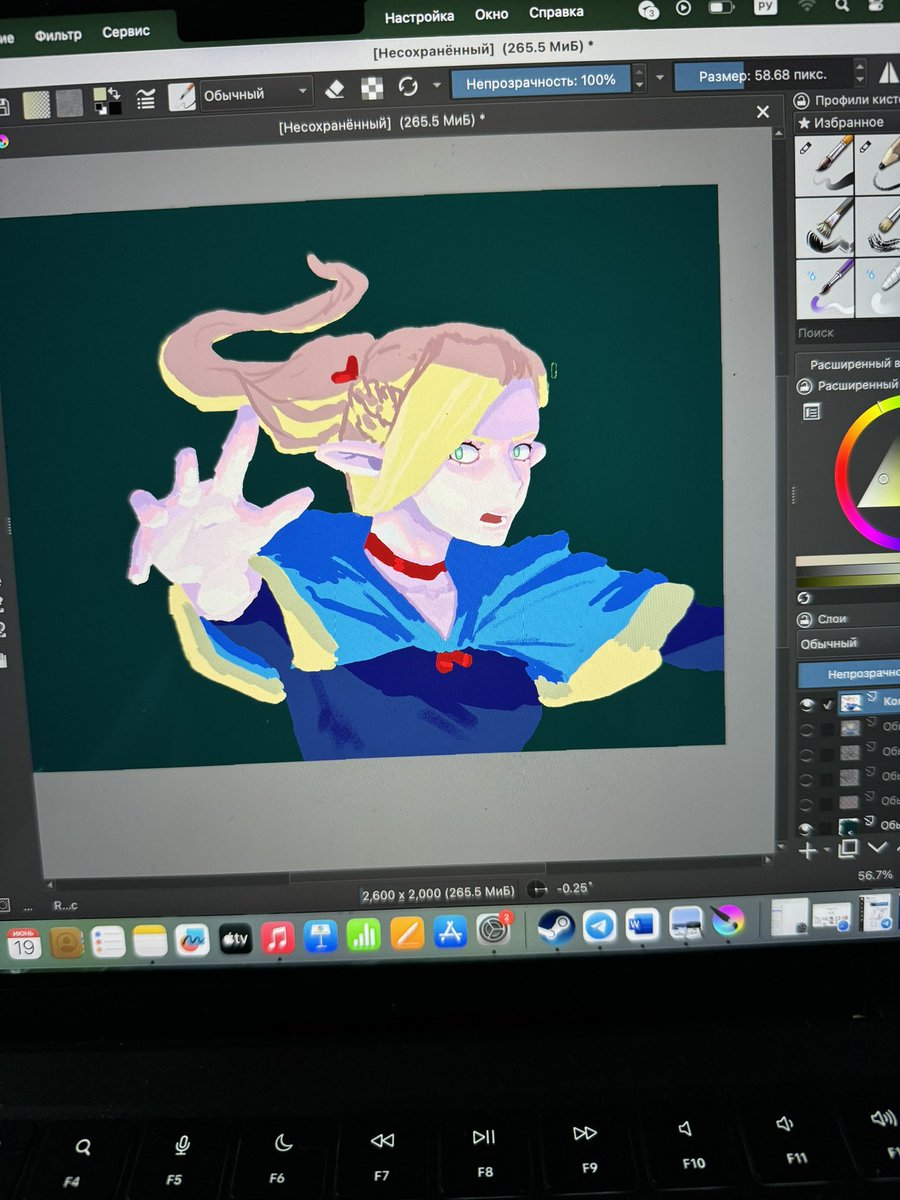Click the foreground/background color swatch
Image resolution: width=900 pixels, height=1200 pixels.
click(x=107, y=100)
